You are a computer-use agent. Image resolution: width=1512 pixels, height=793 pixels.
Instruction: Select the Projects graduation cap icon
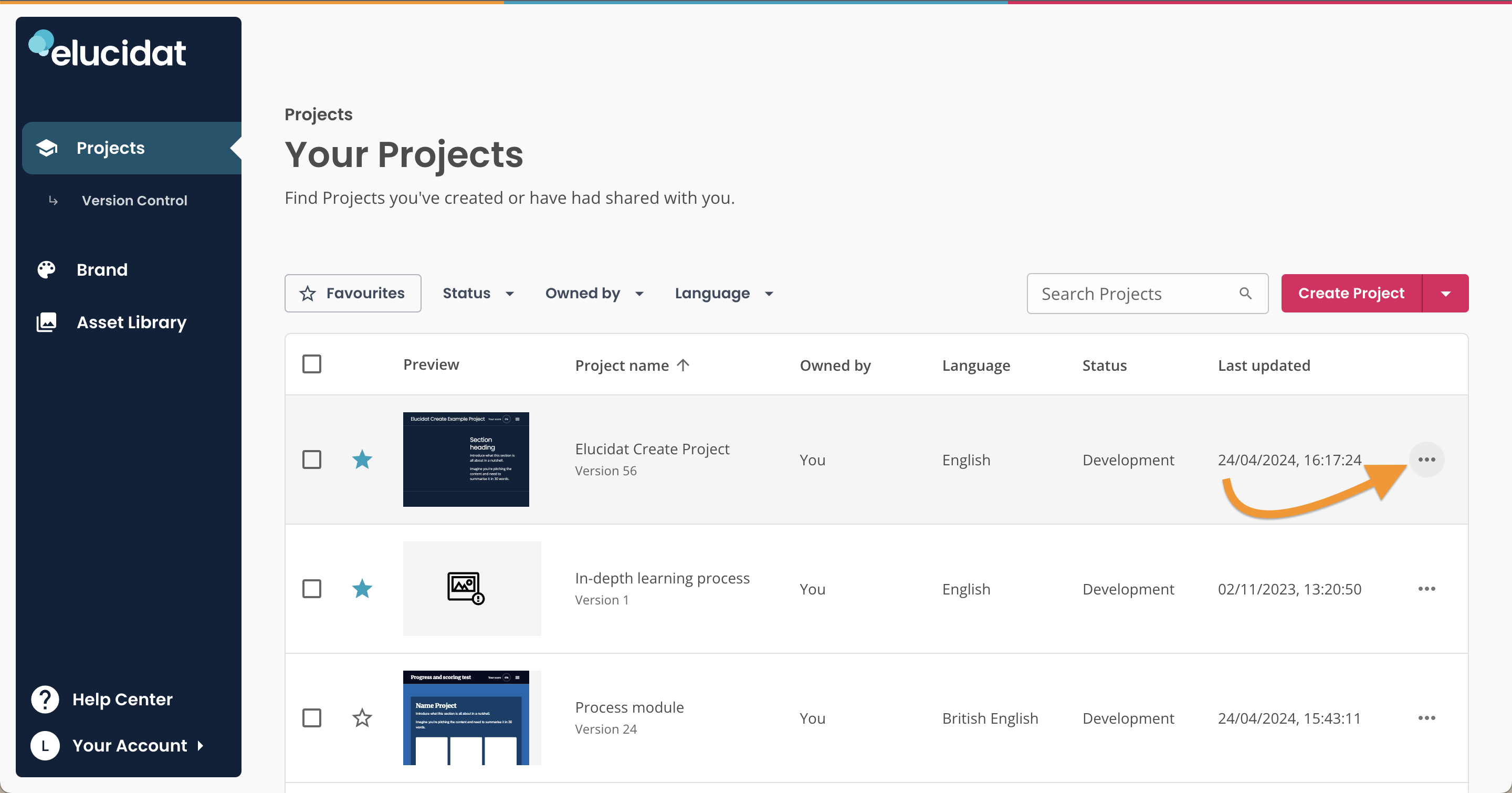click(x=46, y=148)
